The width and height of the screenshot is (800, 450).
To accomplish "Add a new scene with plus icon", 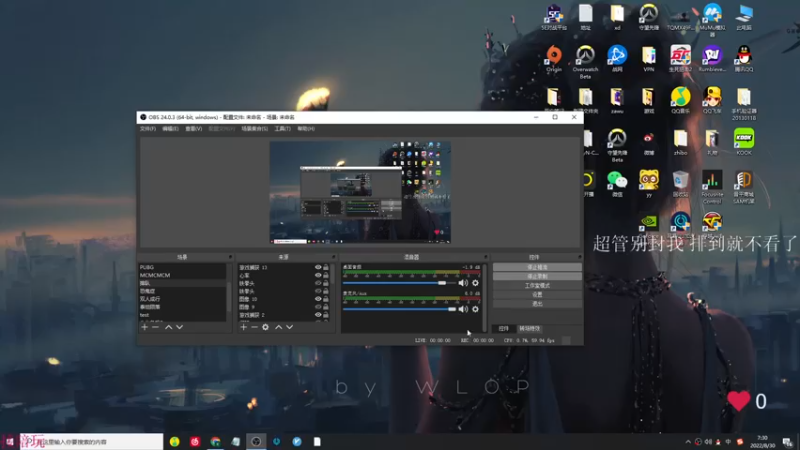I will (144, 327).
